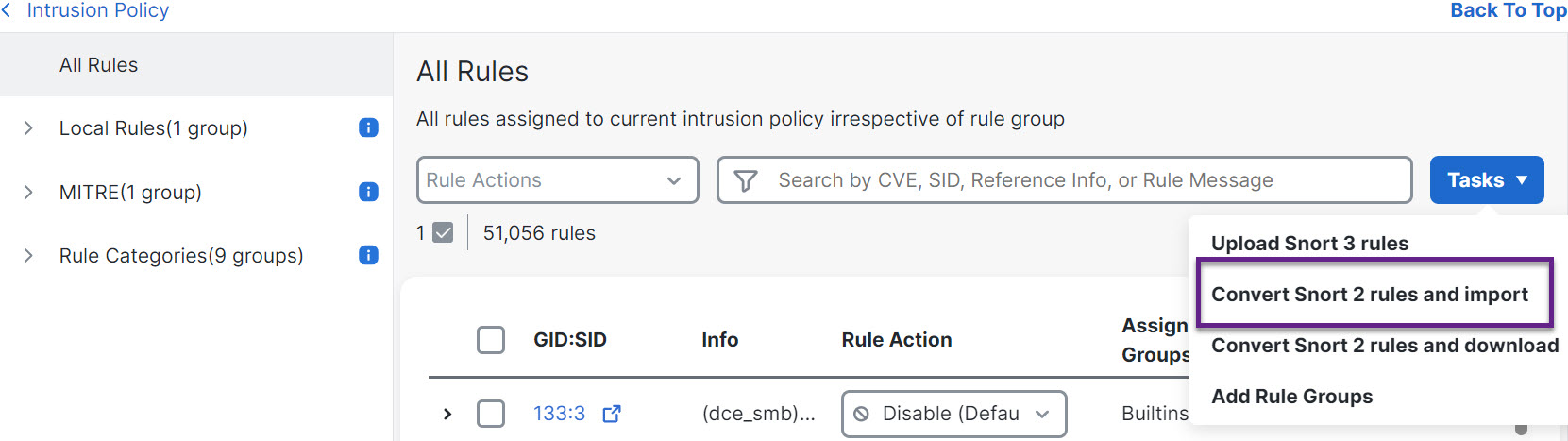Screen dimensions: 1568x441
Task: Expand the Local Rules tree group
Action: [28, 127]
